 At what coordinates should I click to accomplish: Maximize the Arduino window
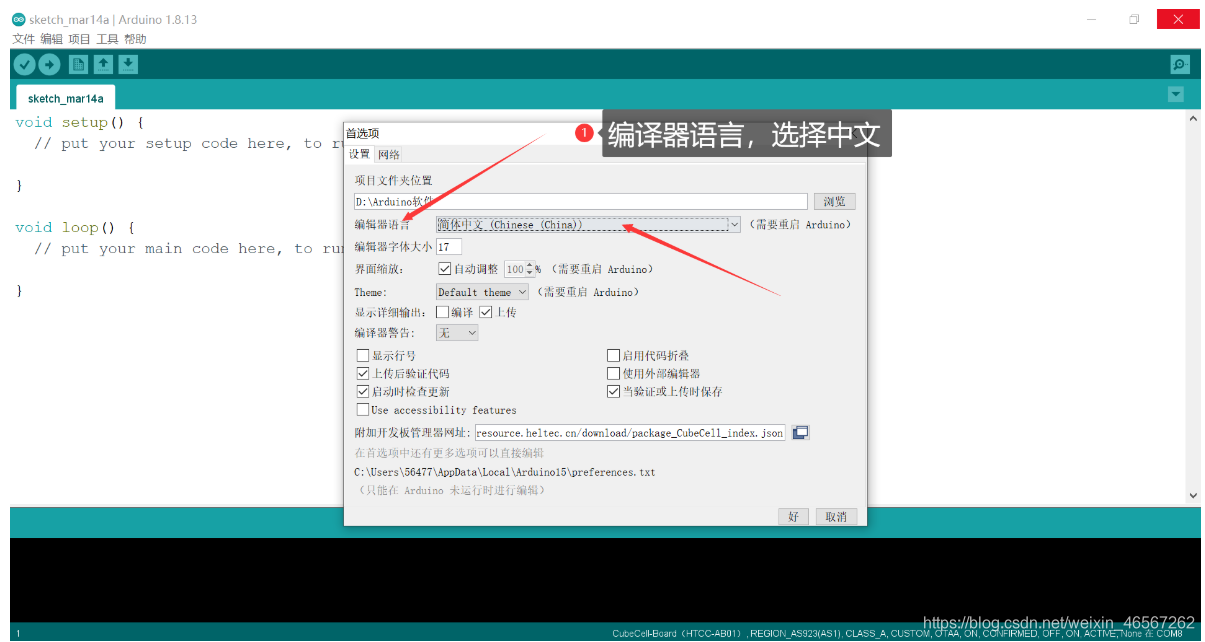click(x=1134, y=19)
